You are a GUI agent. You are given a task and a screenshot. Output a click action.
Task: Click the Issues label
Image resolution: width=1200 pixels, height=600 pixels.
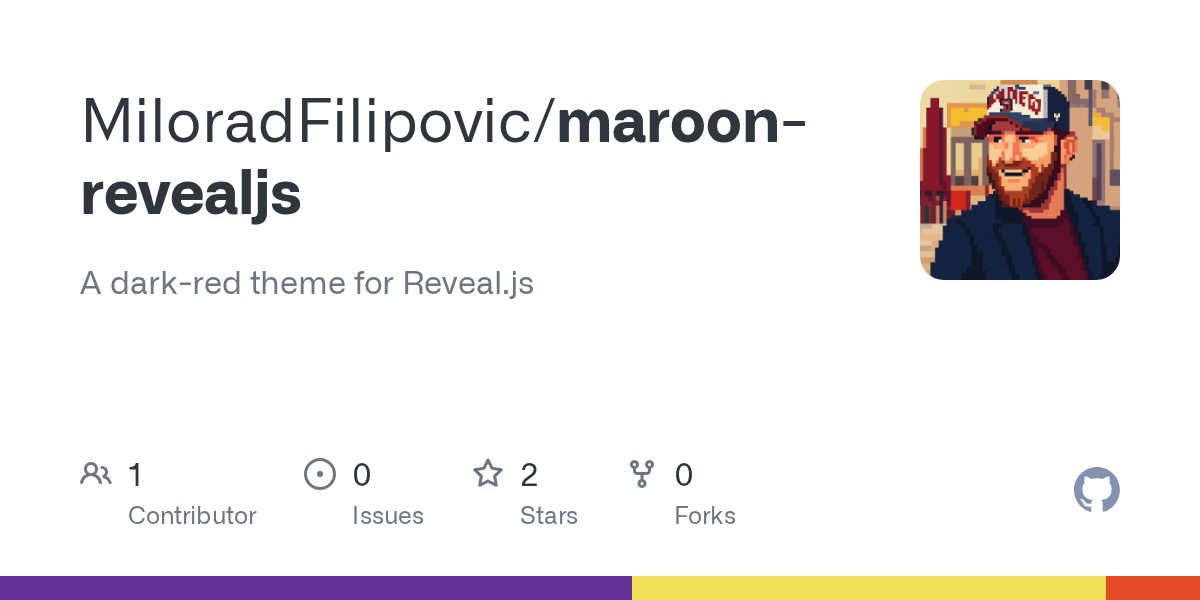388,516
